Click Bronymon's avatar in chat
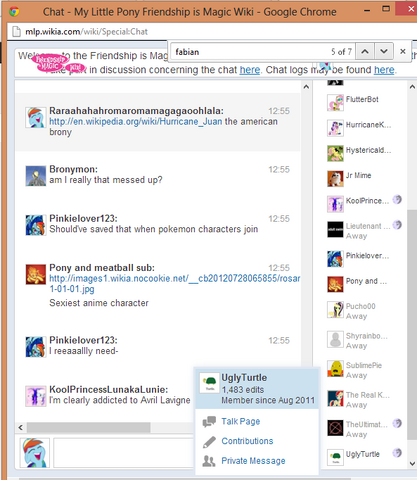Image resolution: width=417 pixels, height=480 pixels. pos(36,176)
